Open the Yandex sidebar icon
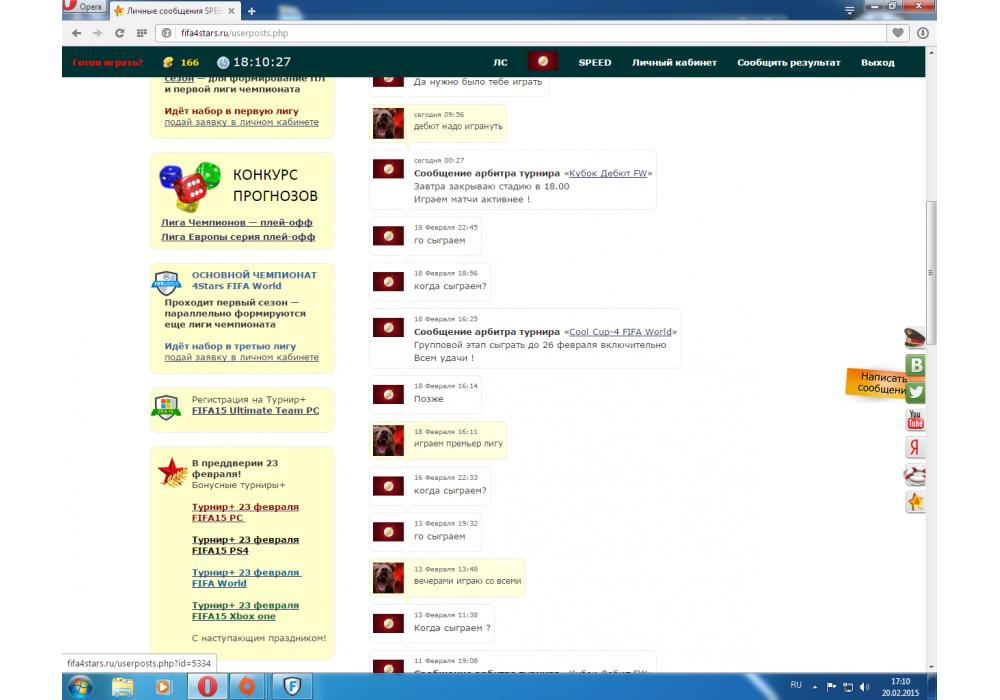 [x=915, y=447]
